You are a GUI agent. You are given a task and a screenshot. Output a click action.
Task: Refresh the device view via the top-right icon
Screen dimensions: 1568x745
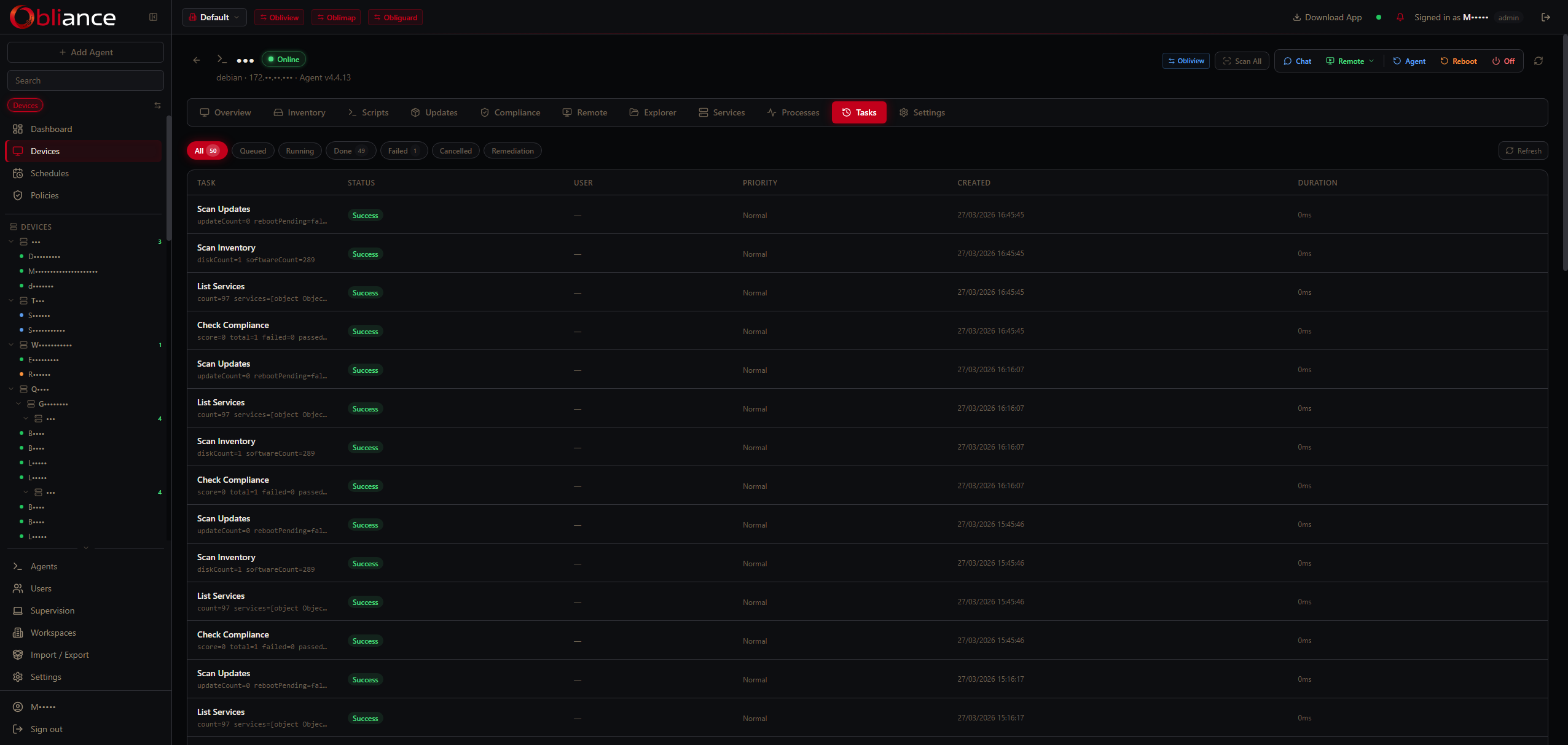[x=1539, y=61]
